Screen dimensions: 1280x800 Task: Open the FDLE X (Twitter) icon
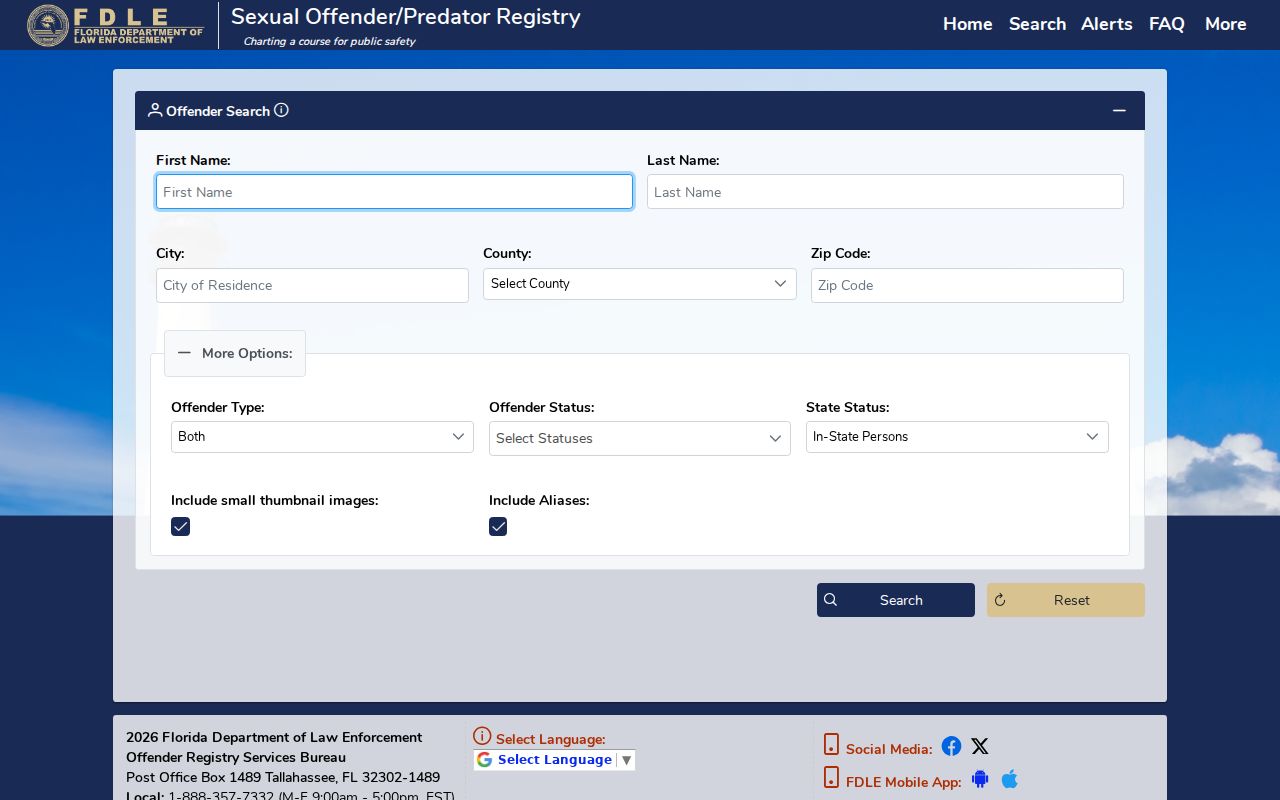(x=980, y=746)
